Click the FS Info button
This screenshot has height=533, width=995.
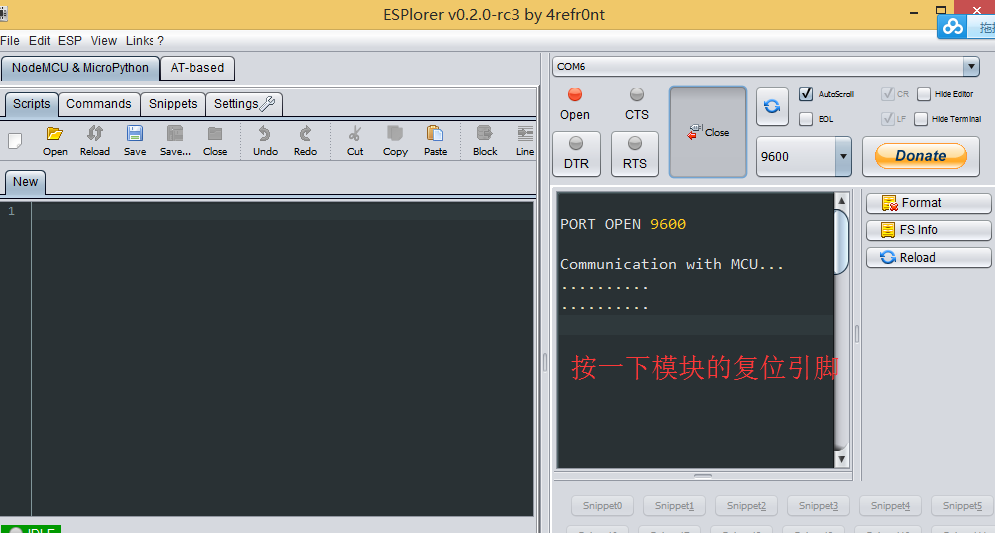tap(928, 230)
